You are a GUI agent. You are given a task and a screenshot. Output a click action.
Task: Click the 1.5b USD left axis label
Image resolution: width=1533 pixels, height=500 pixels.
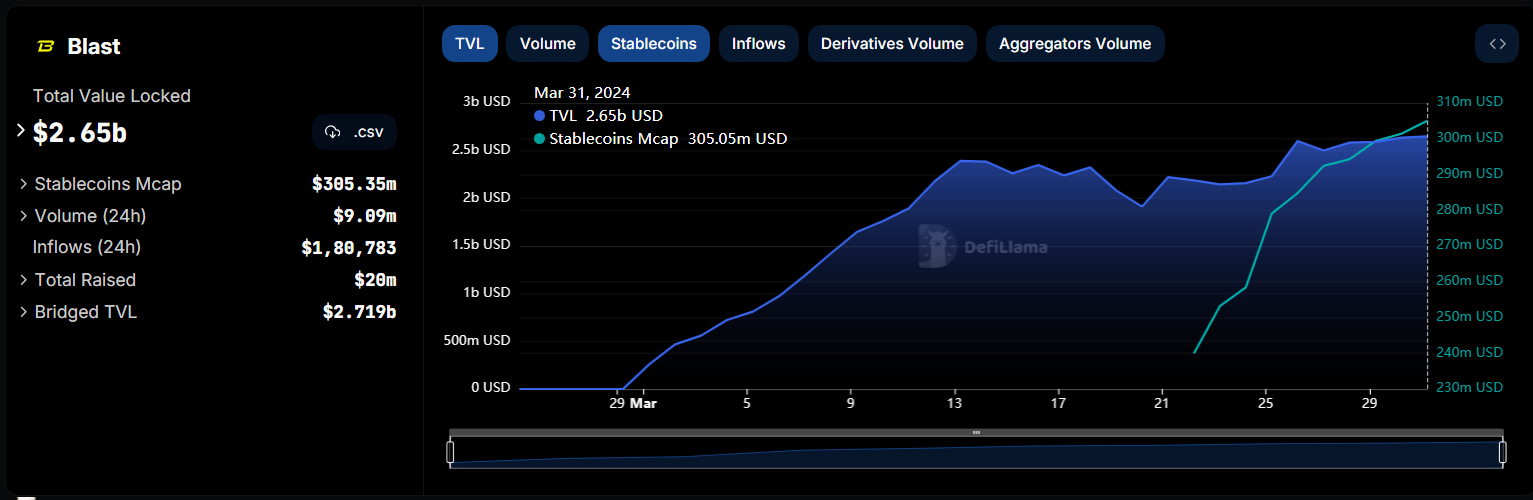[480, 245]
